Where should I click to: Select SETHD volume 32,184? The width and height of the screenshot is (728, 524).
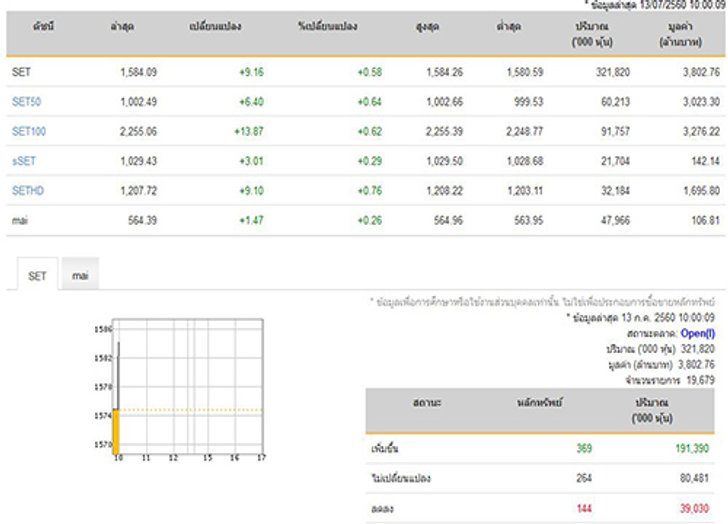pos(615,191)
